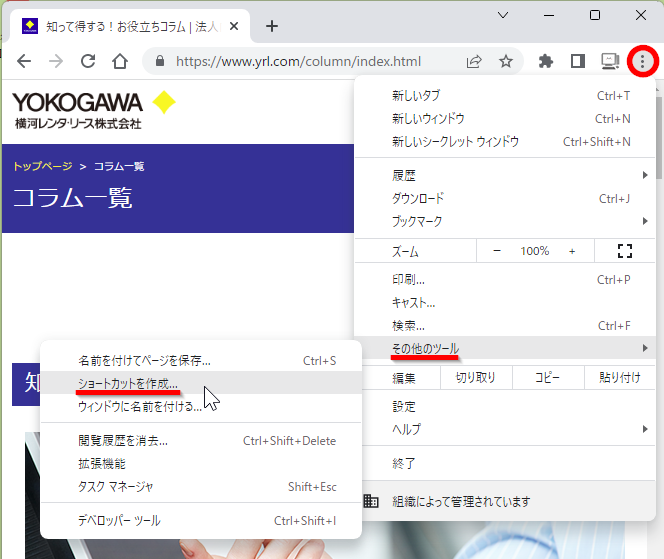The width and height of the screenshot is (664, 559).
Task: Choose 印刷... from the menu
Action: click(x=505, y=280)
